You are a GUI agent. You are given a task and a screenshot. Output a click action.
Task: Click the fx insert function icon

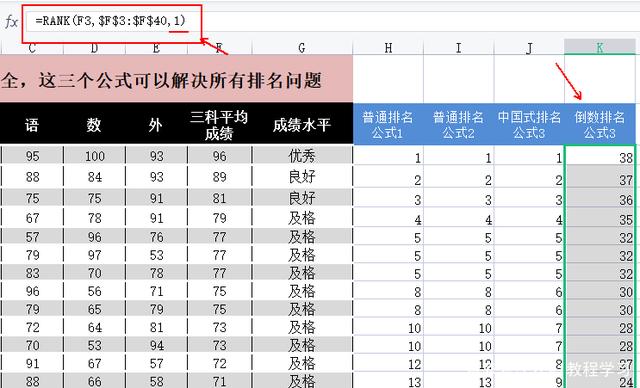(11, 21)
